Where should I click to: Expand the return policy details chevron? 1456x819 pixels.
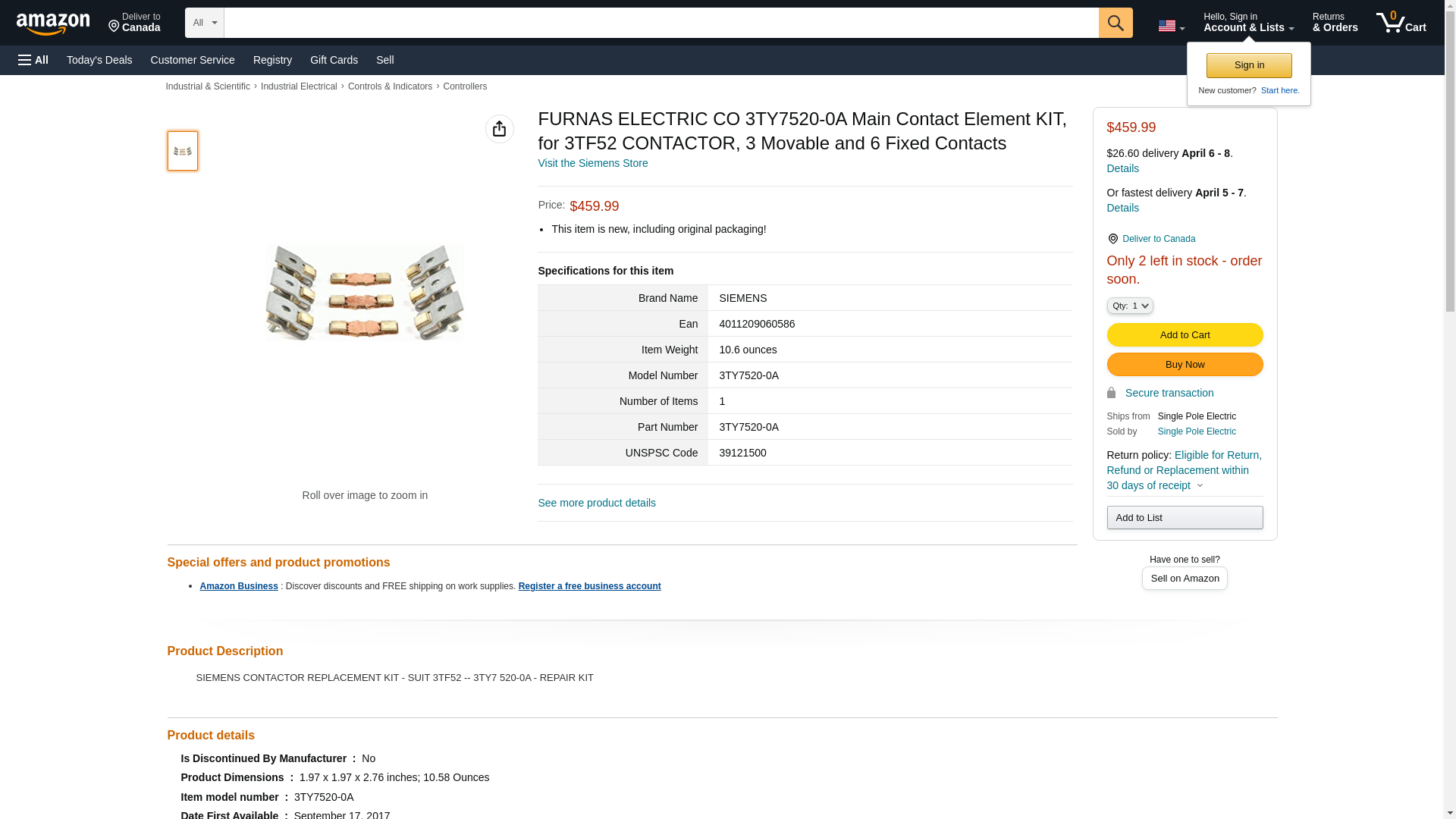click(x=1200, y=485)
